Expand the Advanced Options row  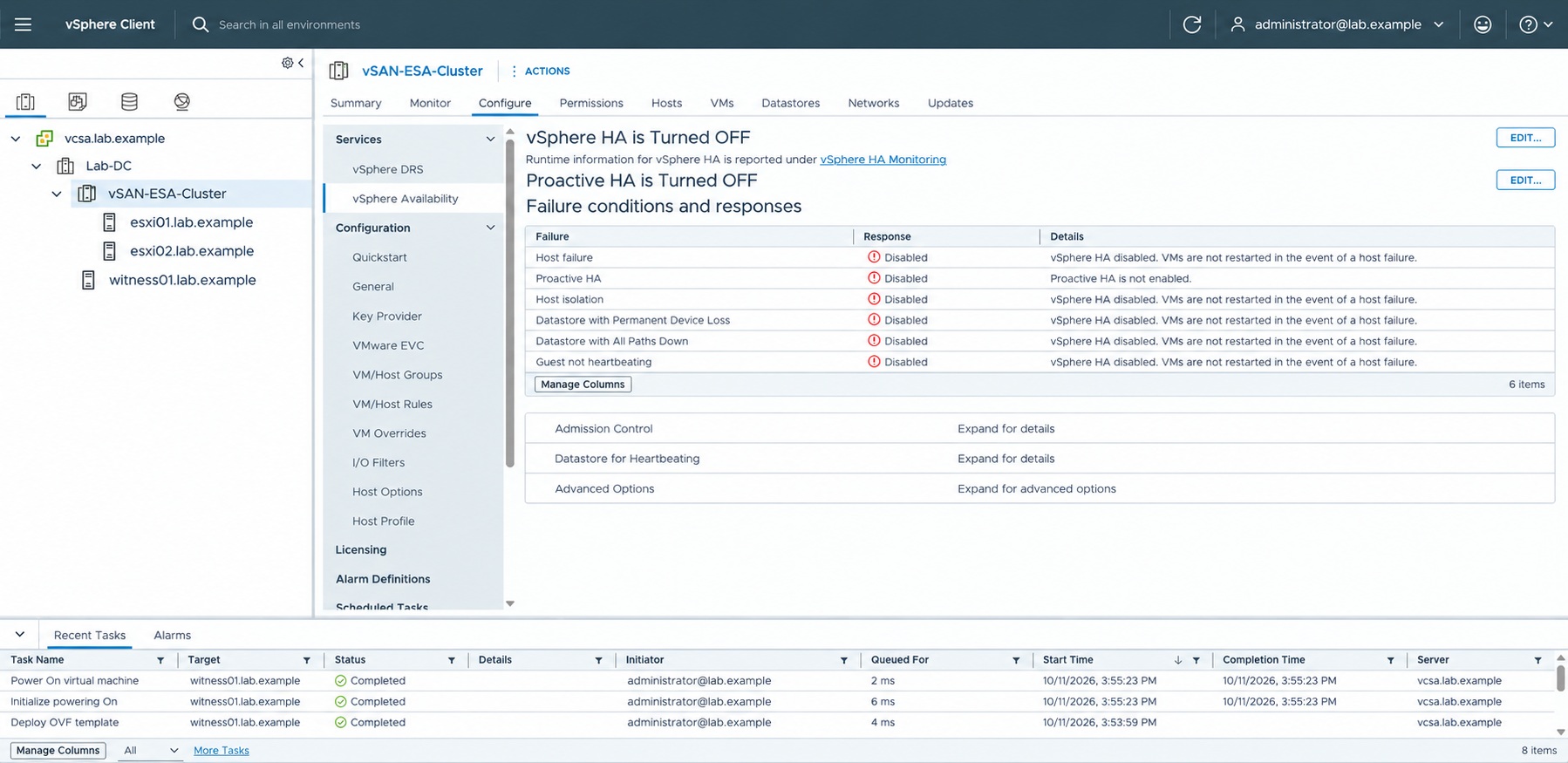pos(1040,488)
